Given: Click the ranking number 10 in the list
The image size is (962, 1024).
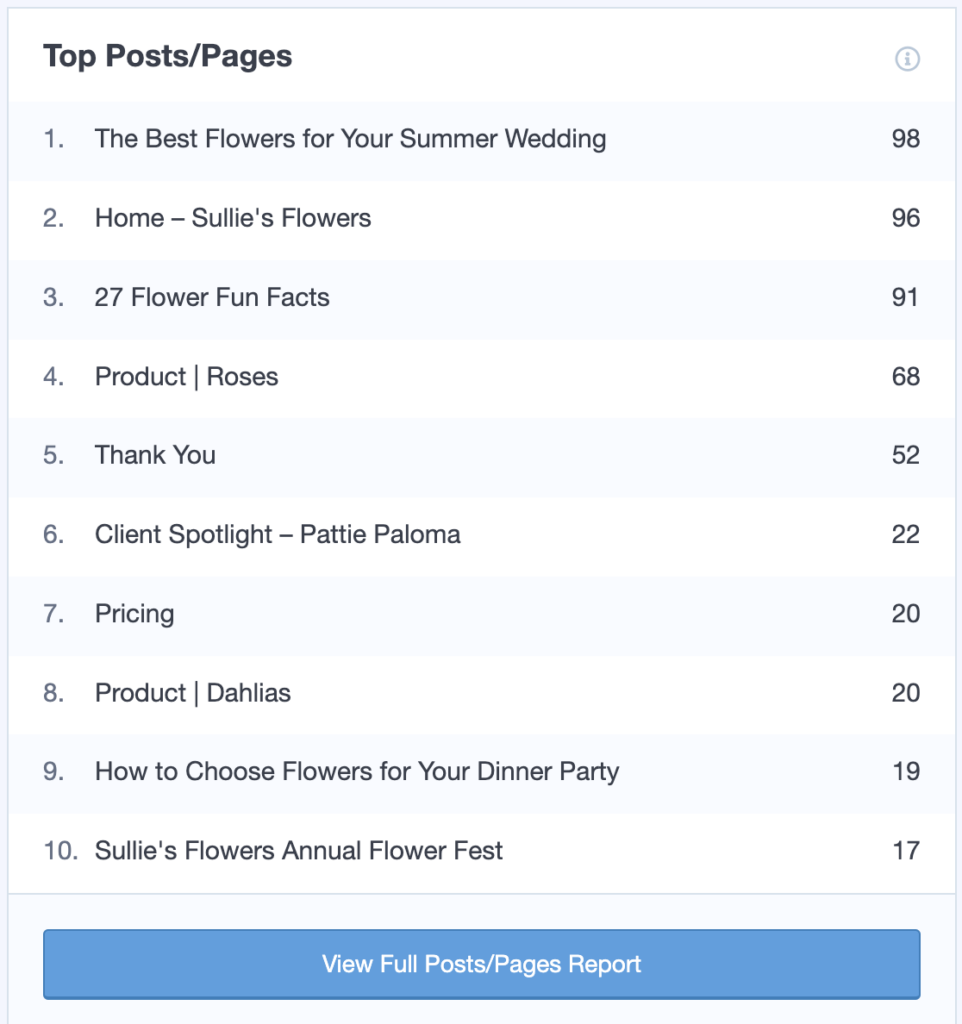Looking at the screenshot, I should pos(58,850).
